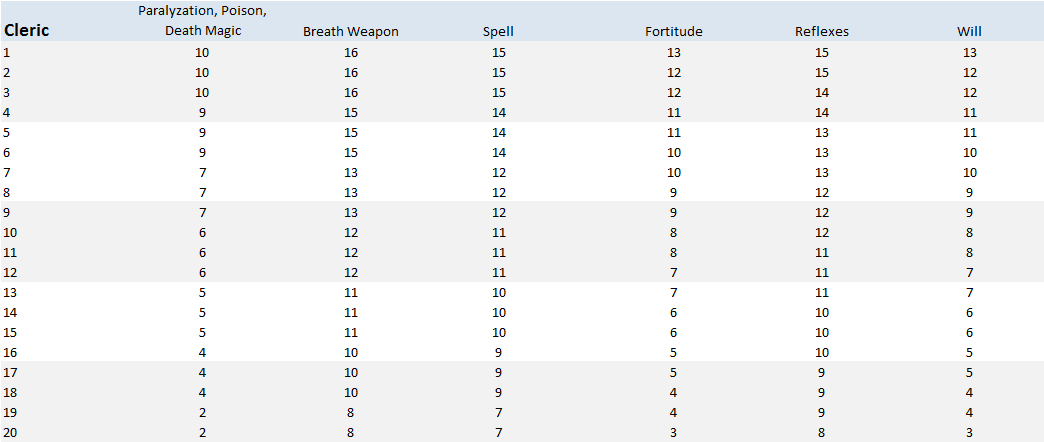Select the Spell value for level 16
The image size is (1044, 442).
[498, 352]
